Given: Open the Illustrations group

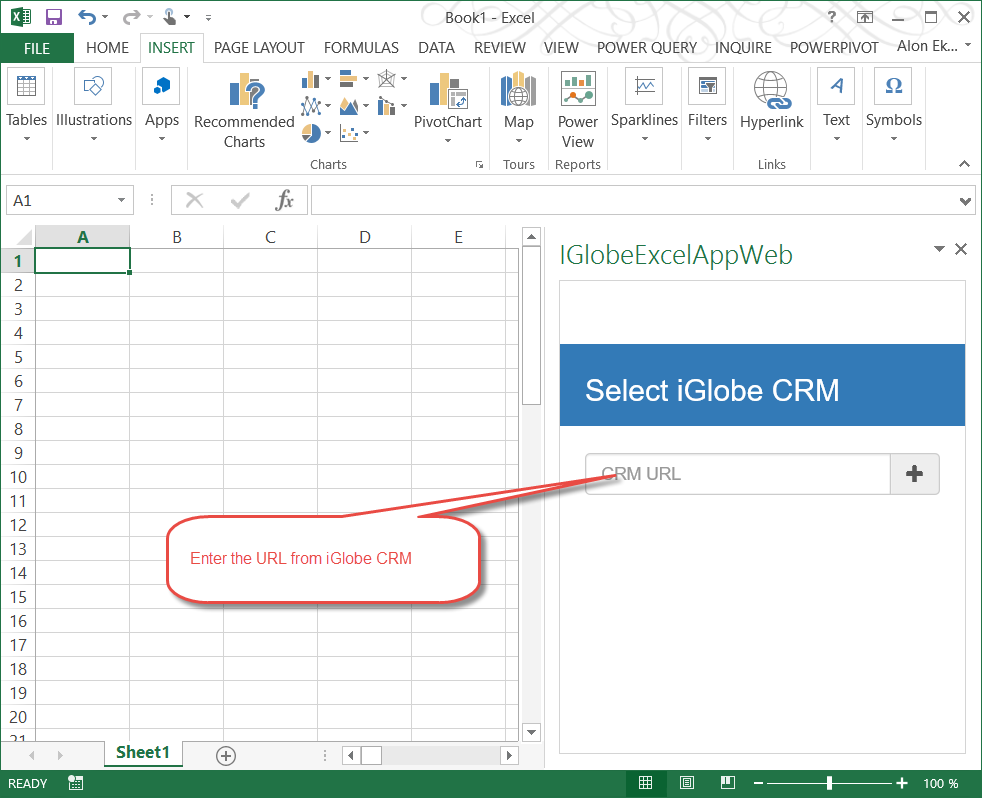Looking at the screenshot, I should (x=94, y=105).
